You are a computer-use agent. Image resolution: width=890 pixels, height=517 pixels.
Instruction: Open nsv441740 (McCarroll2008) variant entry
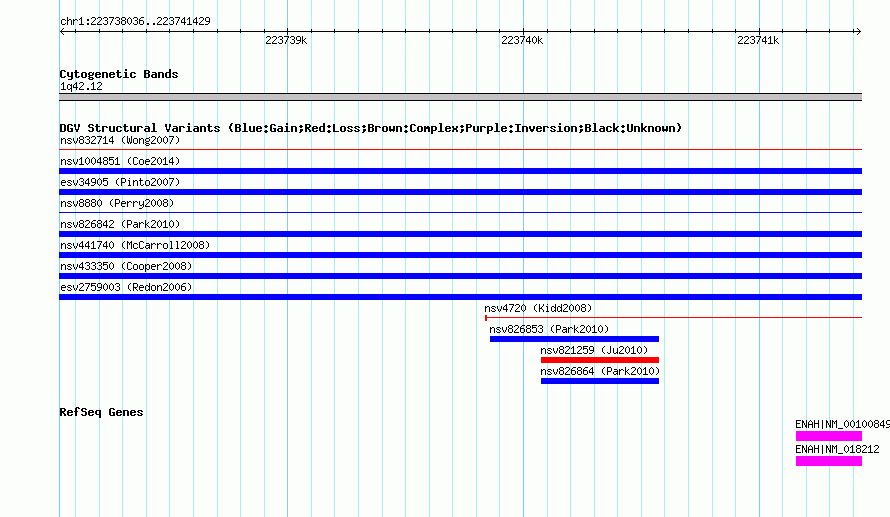point(135,245)
